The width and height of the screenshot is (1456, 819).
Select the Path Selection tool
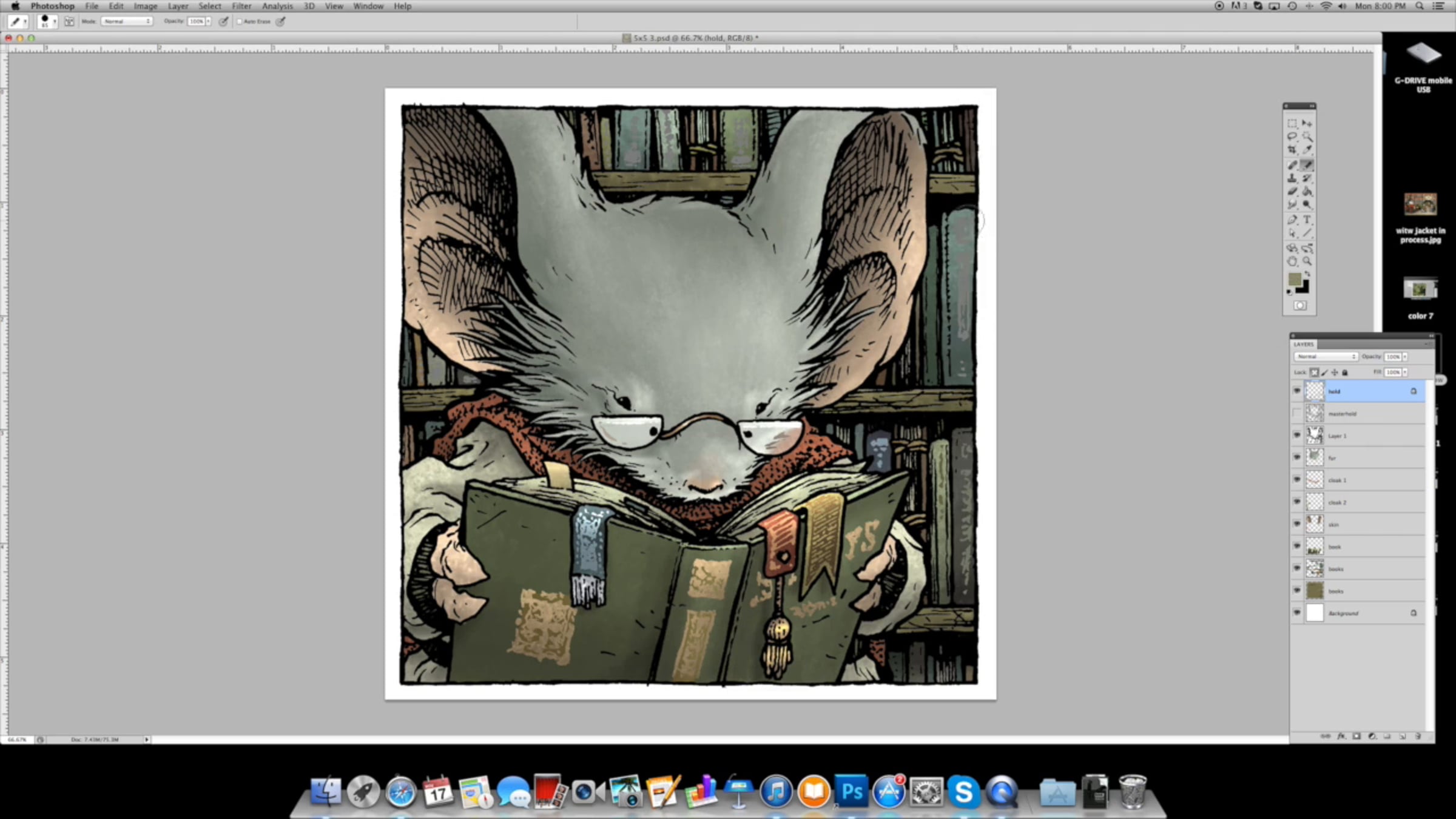(x=1292, y=234)
